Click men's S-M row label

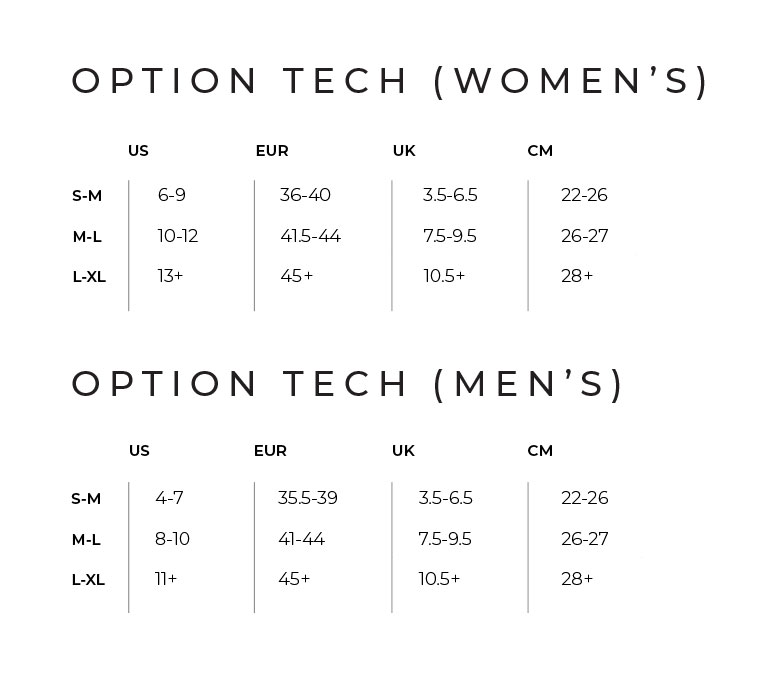point(86,499)
